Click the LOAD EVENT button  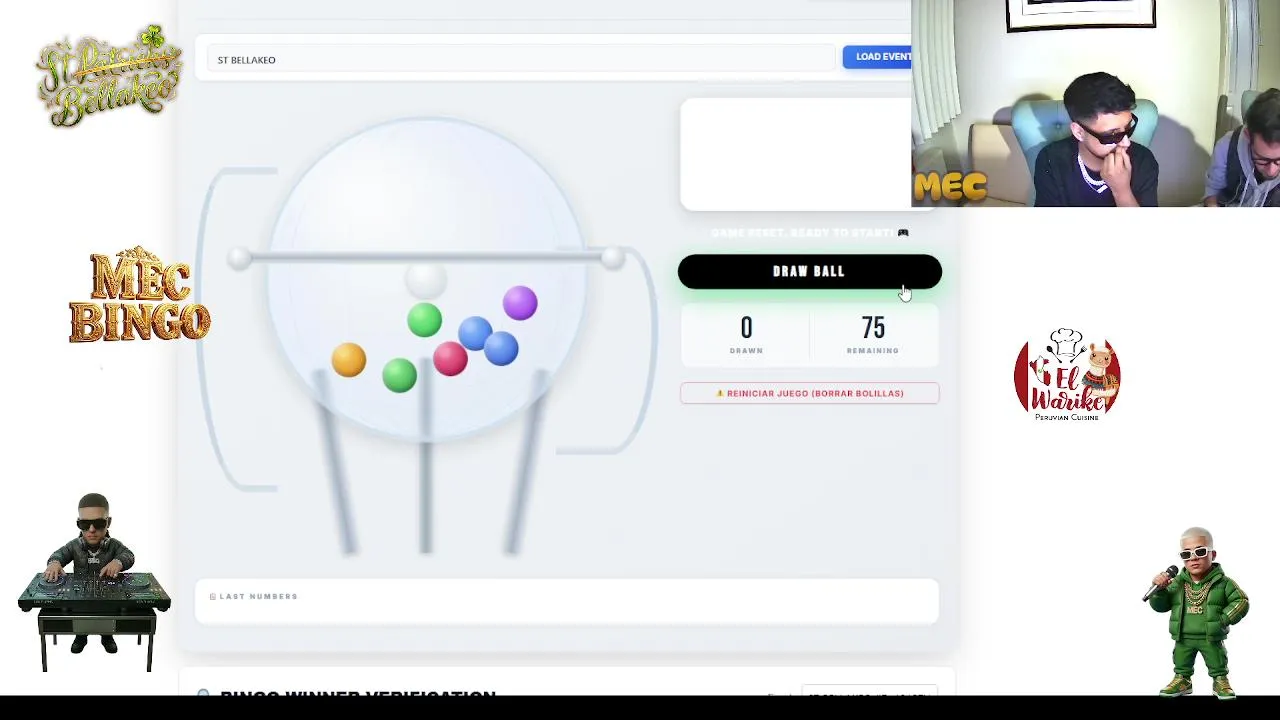[877, 57]
